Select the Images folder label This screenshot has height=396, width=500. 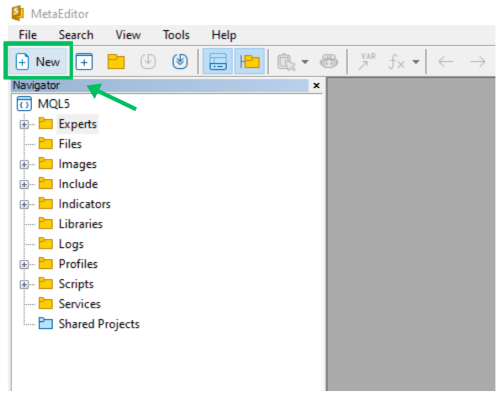[x=78, y=164]
